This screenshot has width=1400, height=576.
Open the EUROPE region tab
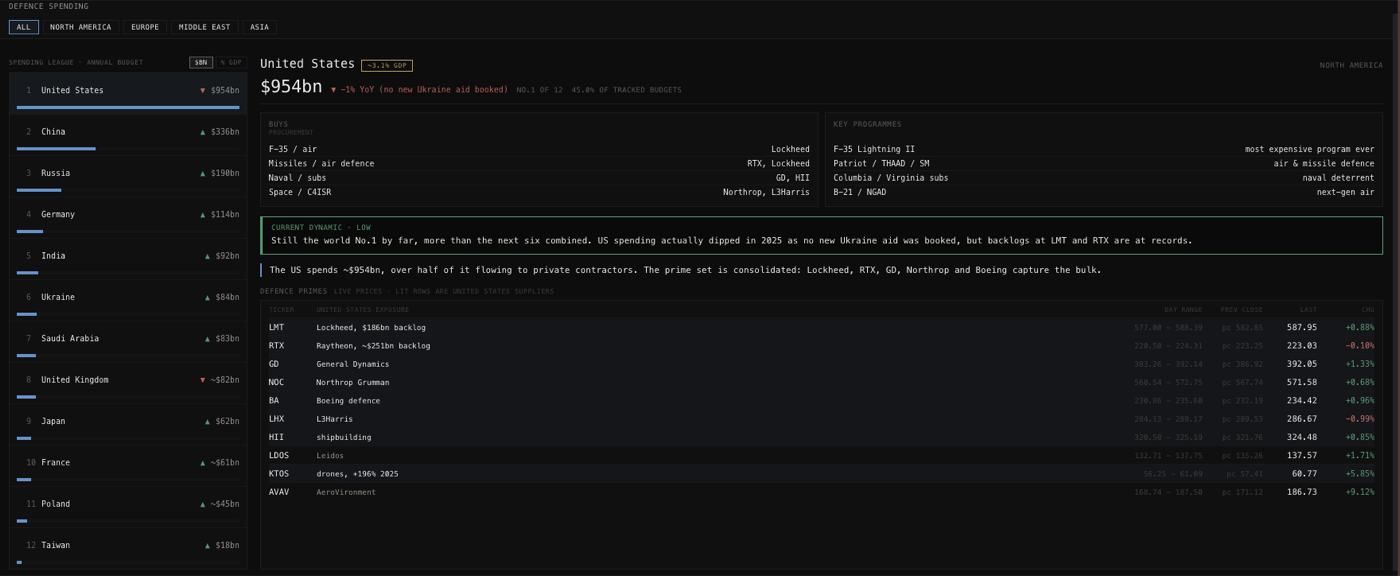tap(145, 27)
